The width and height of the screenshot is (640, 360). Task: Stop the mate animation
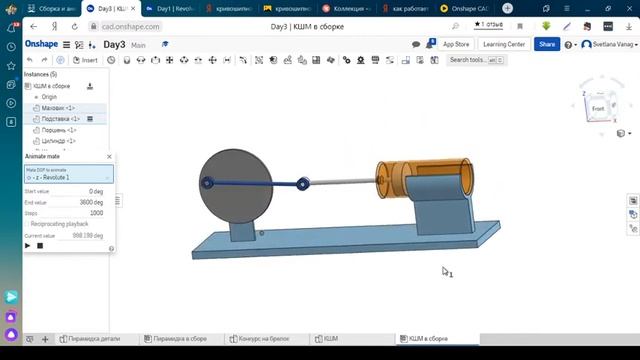point(40,246)
